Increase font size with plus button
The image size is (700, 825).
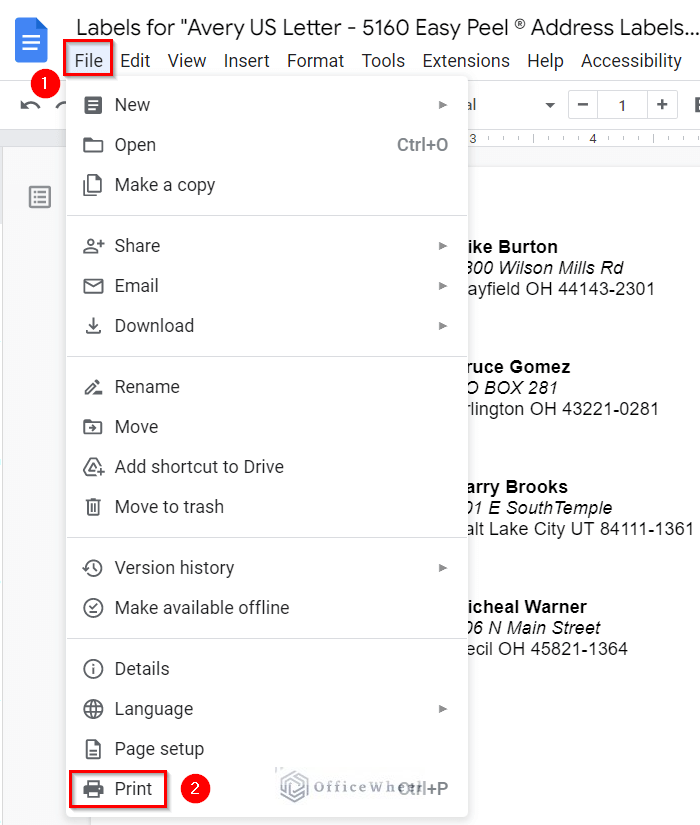click(662, 105)
